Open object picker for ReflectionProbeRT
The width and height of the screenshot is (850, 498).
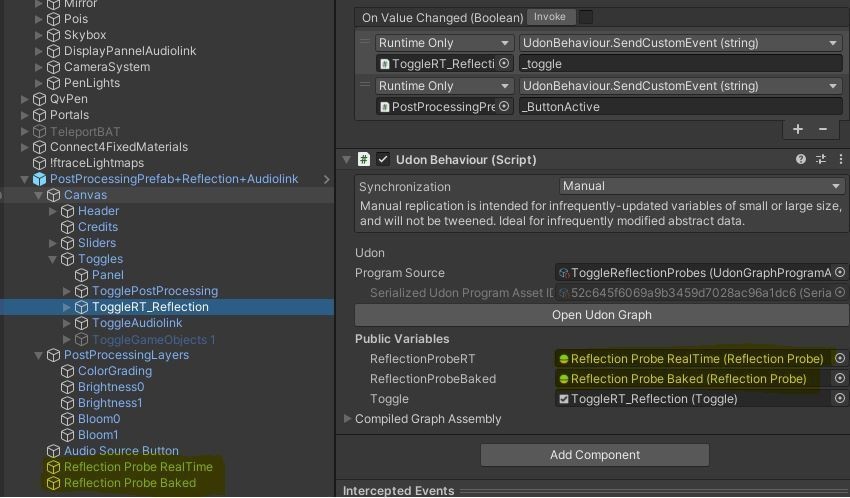coord(840,358)
